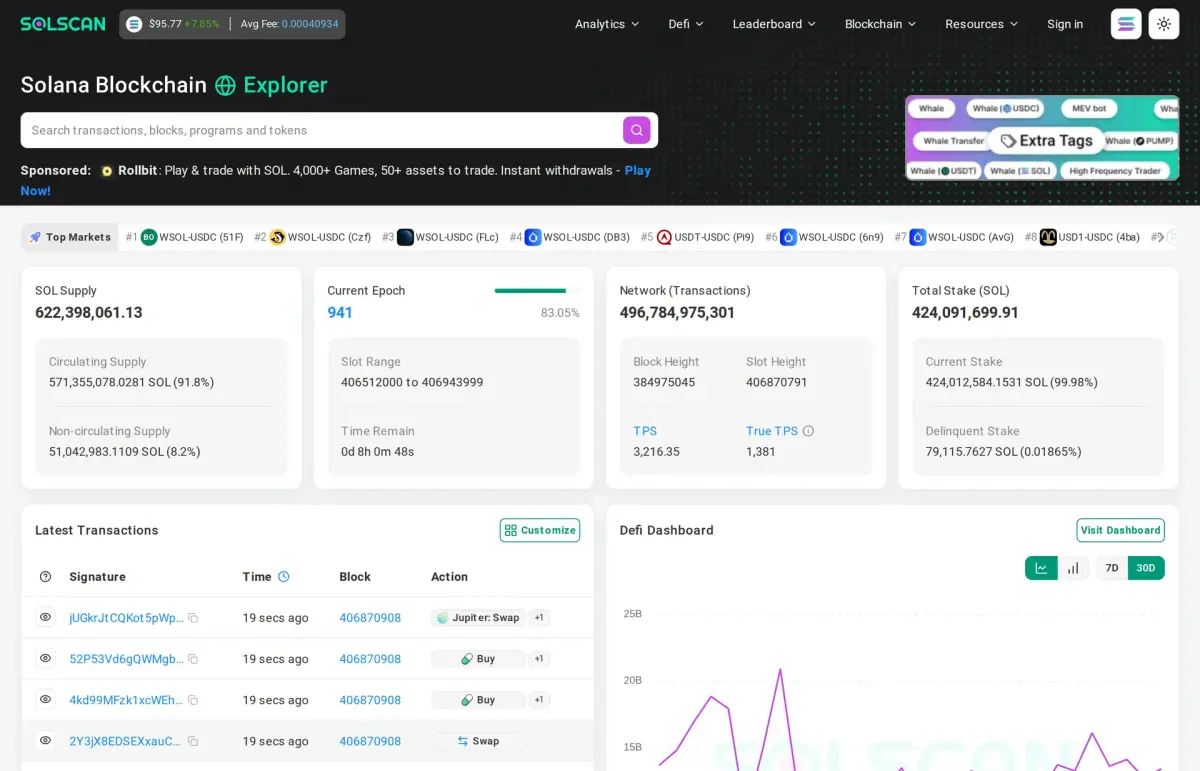This screenshot has height=771, width=1200.
Task: Click the #7 WSOL-USDC (AvG) market icon
Action: tap(917, 237)
